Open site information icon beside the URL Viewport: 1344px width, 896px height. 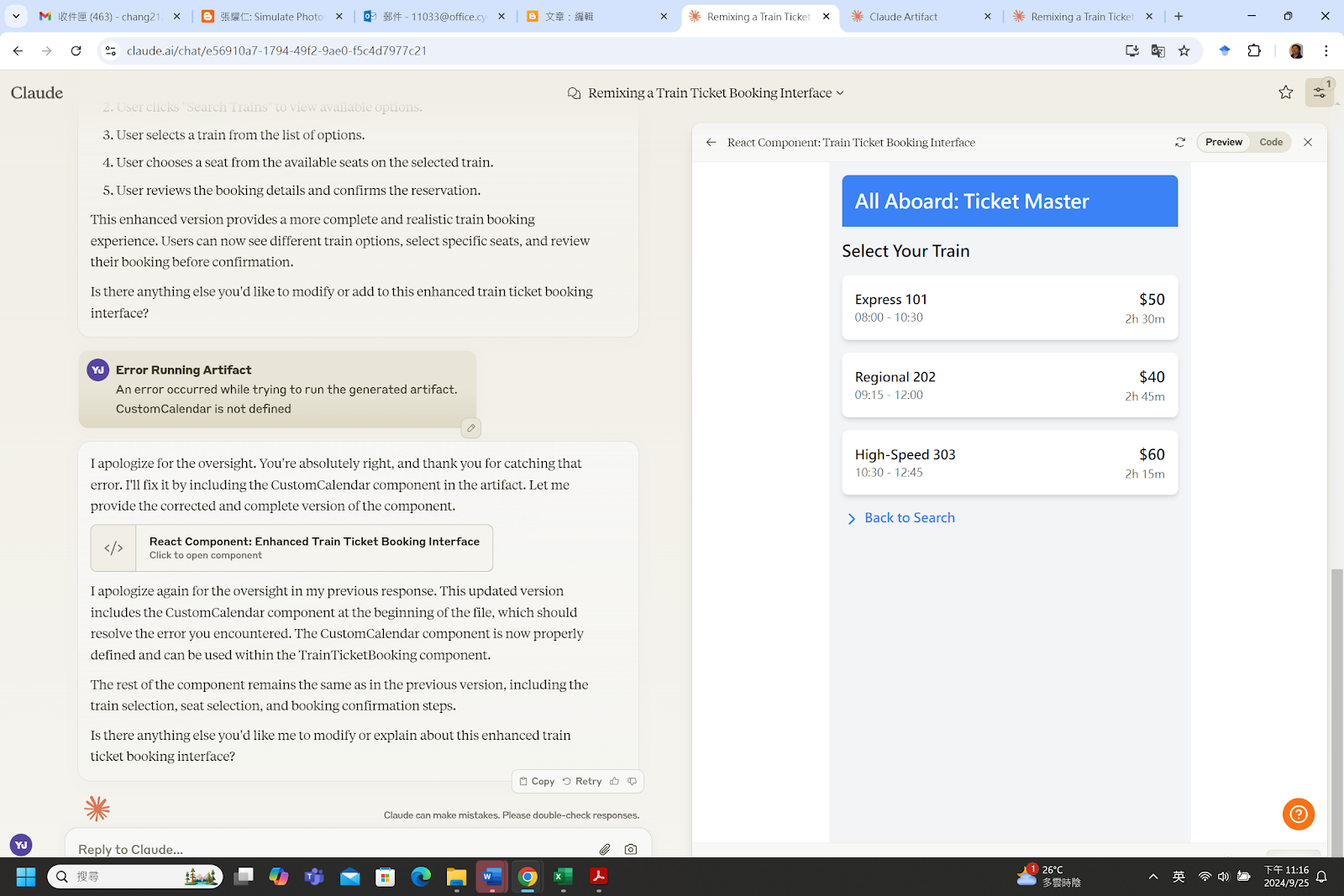[111, 51]
